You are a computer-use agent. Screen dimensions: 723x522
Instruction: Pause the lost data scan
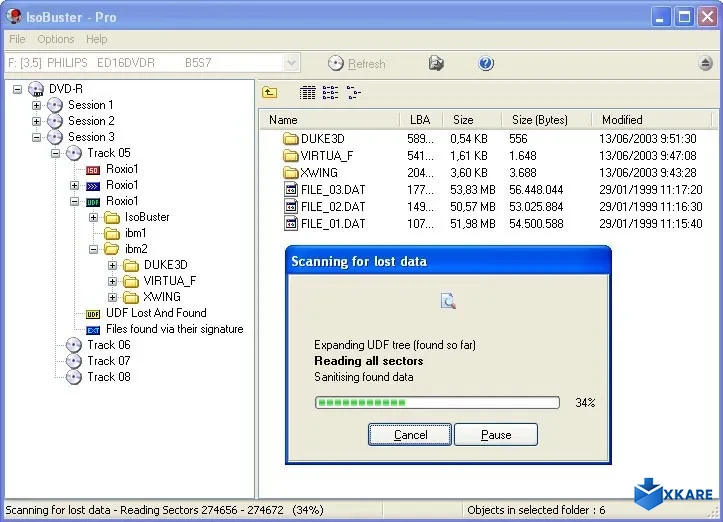click(x=496, y=435)
